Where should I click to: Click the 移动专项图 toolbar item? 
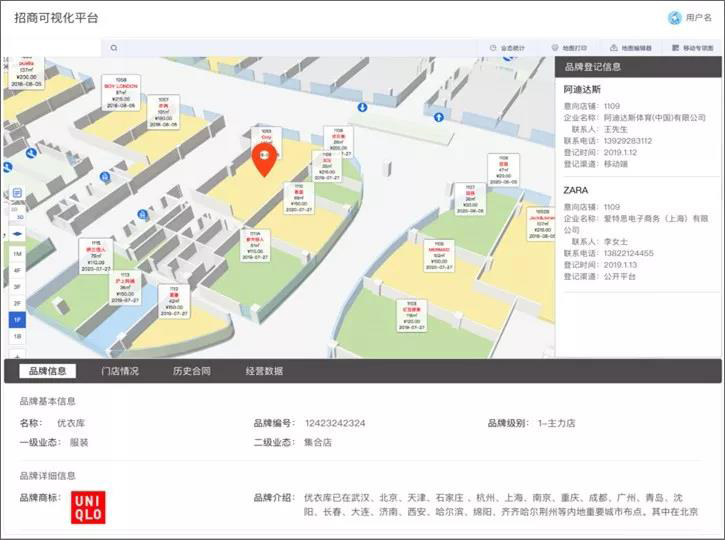tap(692, 48)
